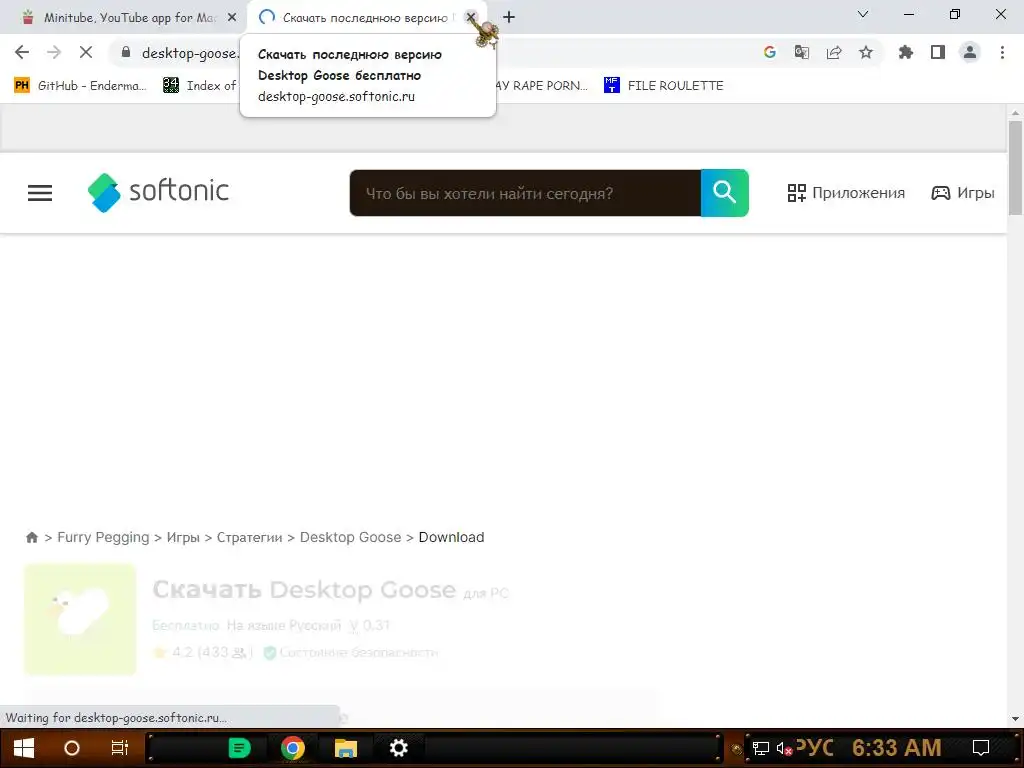Viewport: 1024px width, 768px height.
Task: Open Settings gear on the taskbar
Action: click(398, 748)
